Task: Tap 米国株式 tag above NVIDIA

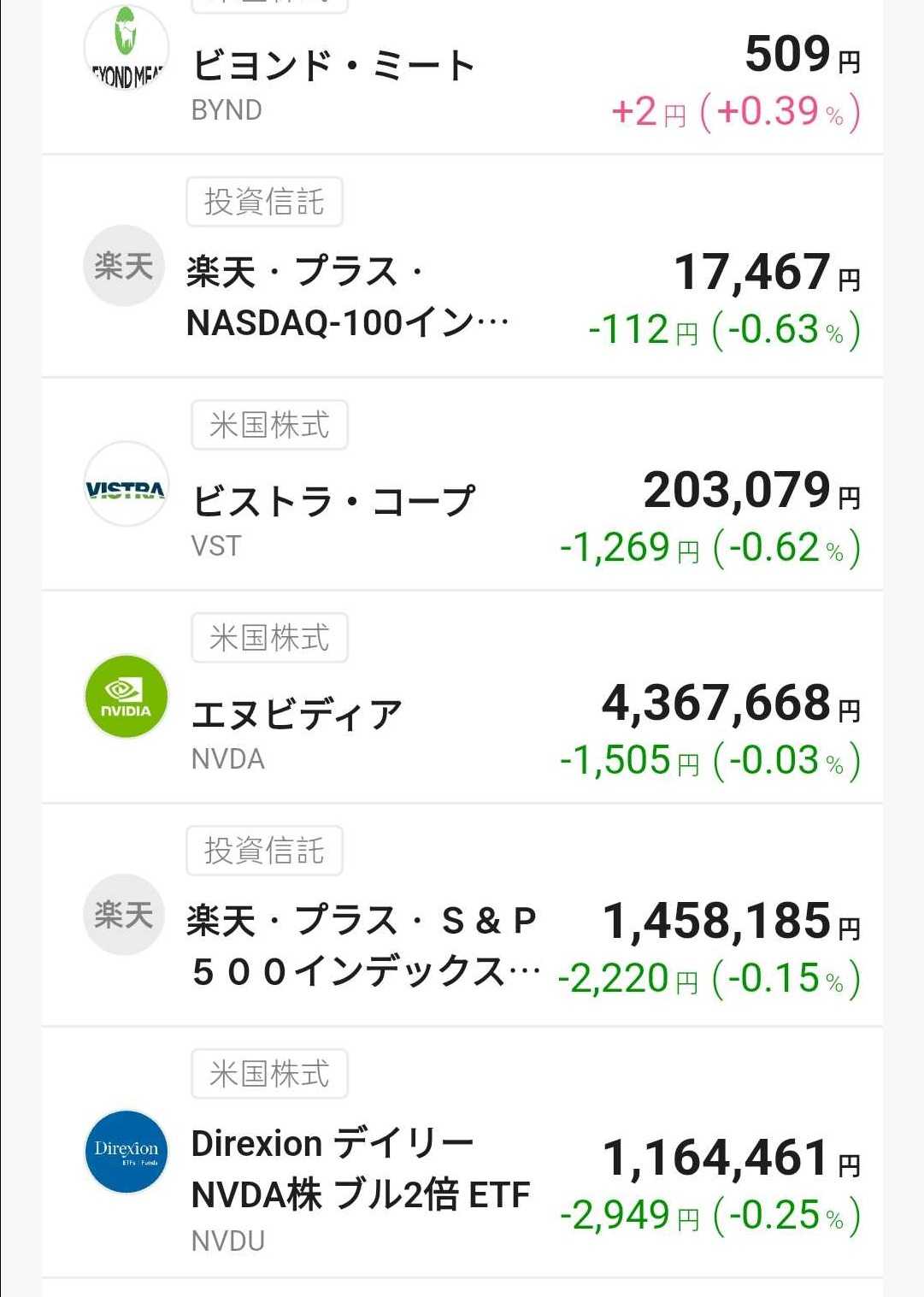Action: point(269,638)
